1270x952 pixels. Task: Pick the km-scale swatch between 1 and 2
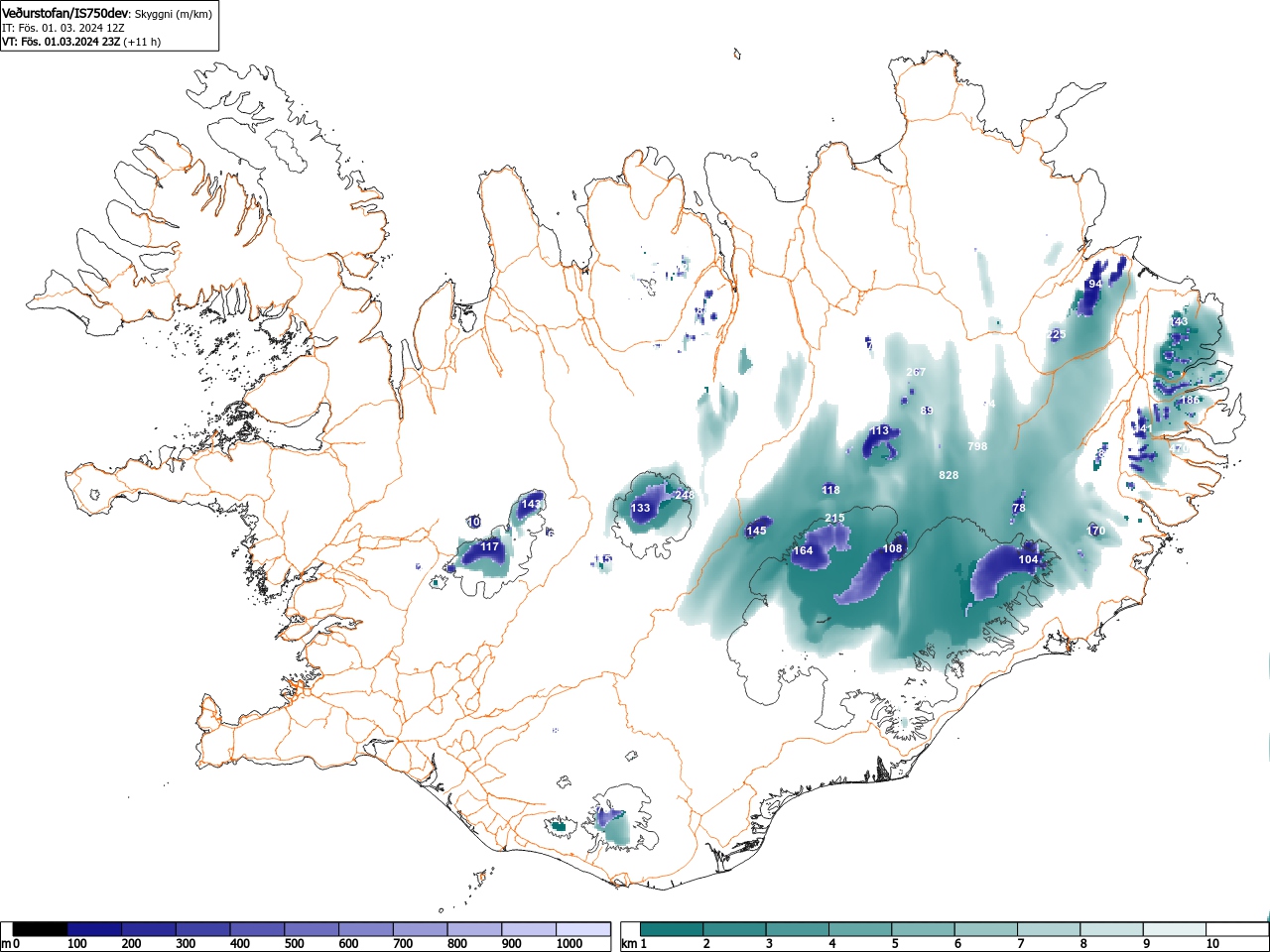click(x=673, y=929)
